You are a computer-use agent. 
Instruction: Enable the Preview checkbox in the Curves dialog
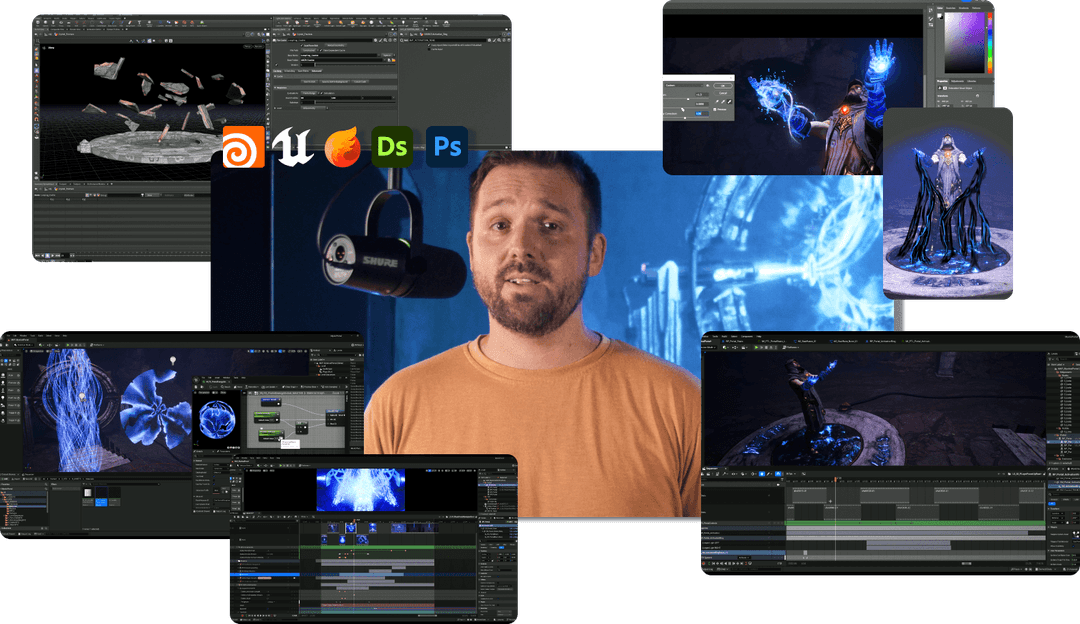coord(715,109)
